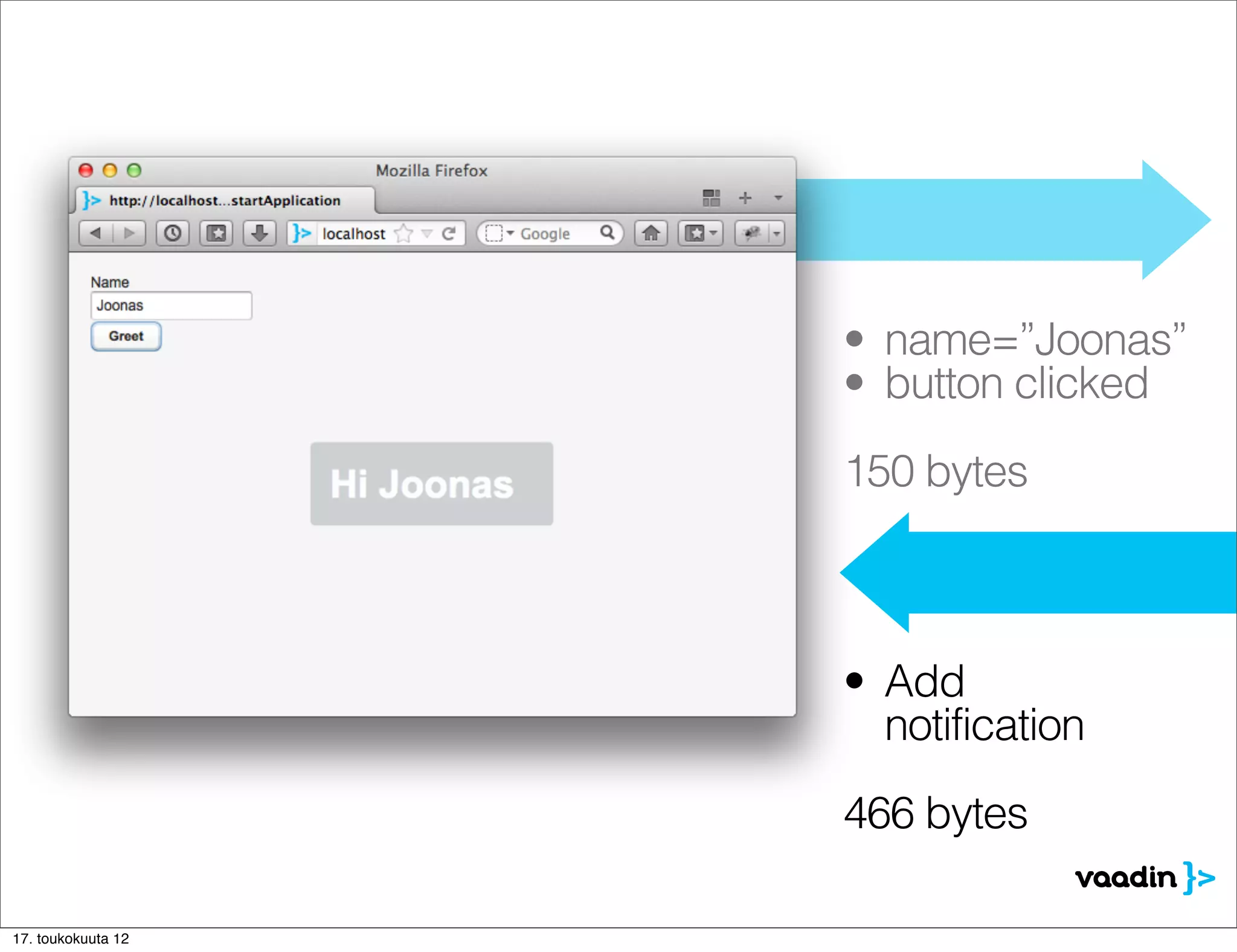The width and height of the screenshot is (1237, 952).
Task: Click the Back navigation arrow
Action: [x=96, y=233]
